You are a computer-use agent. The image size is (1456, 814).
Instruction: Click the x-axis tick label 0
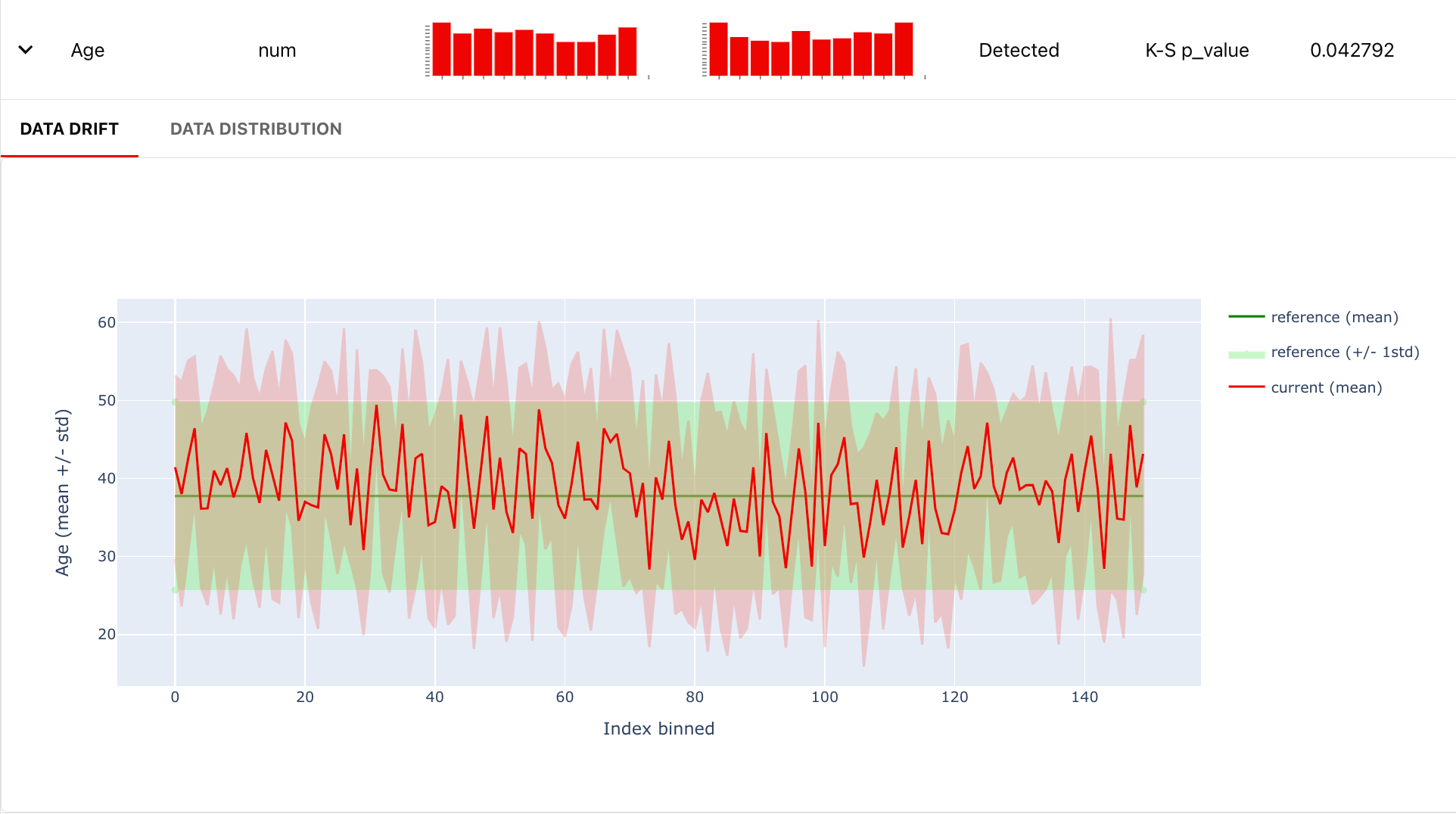[x=175, y=697]
